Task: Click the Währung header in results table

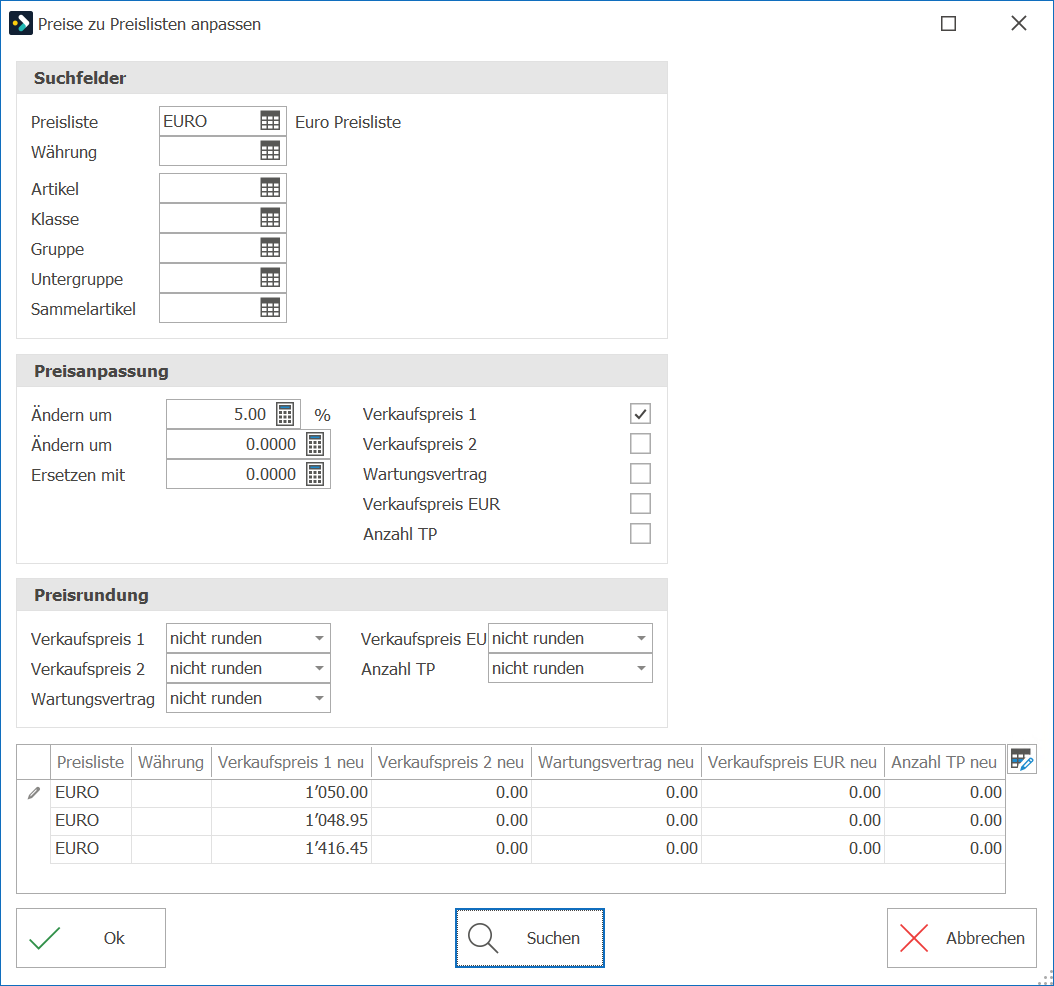Action: click(x=171, y=762)
